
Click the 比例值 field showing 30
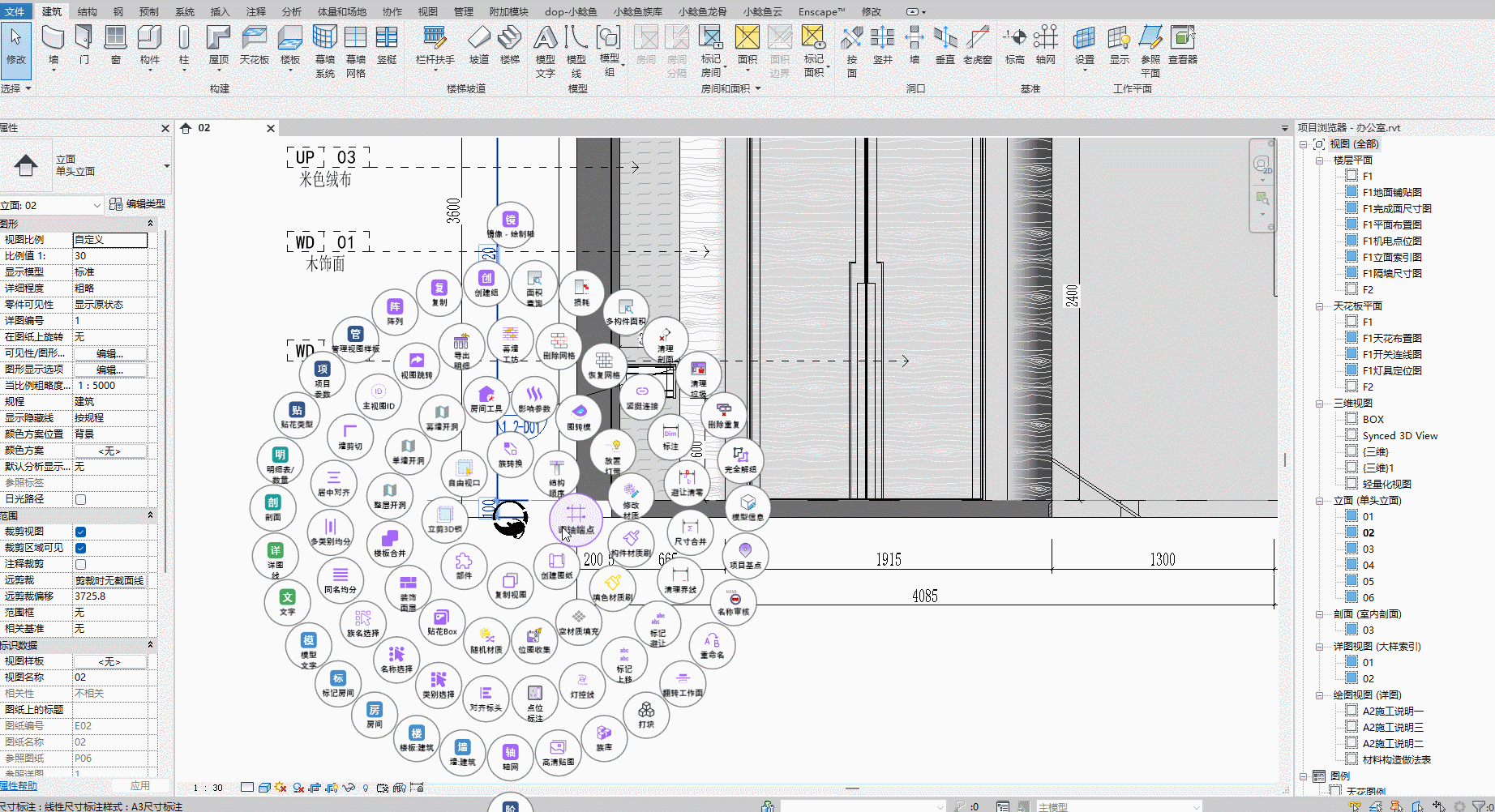pos(110,256)
